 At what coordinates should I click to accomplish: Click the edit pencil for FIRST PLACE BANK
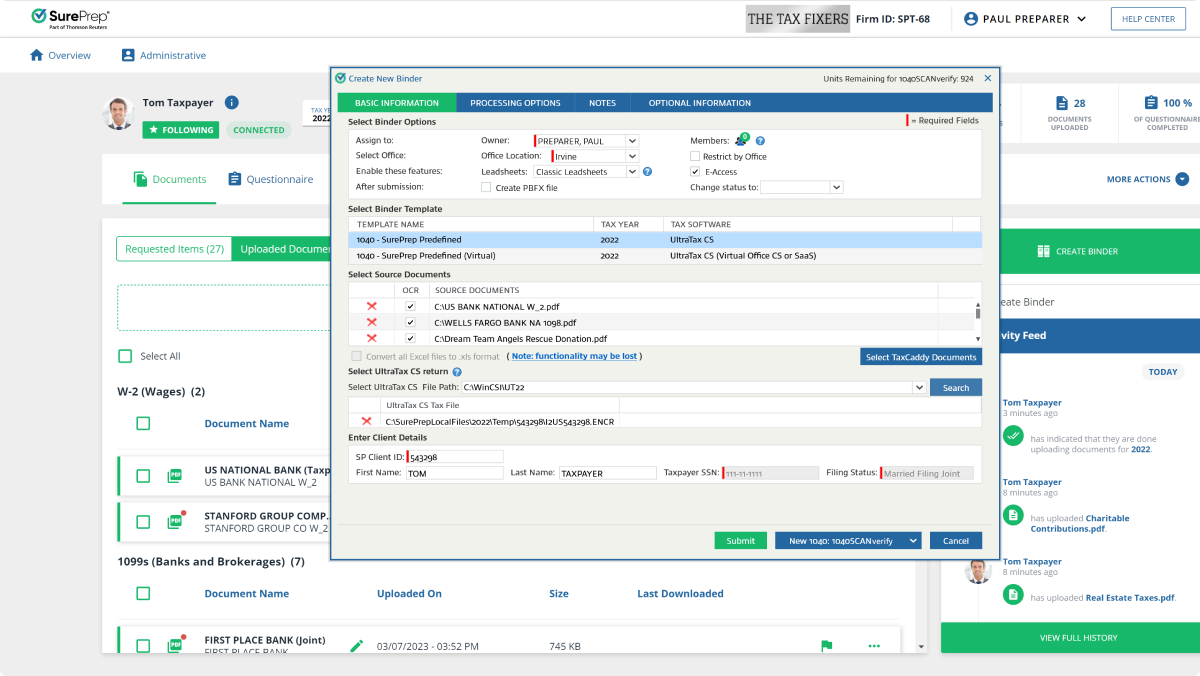[357, 646]
